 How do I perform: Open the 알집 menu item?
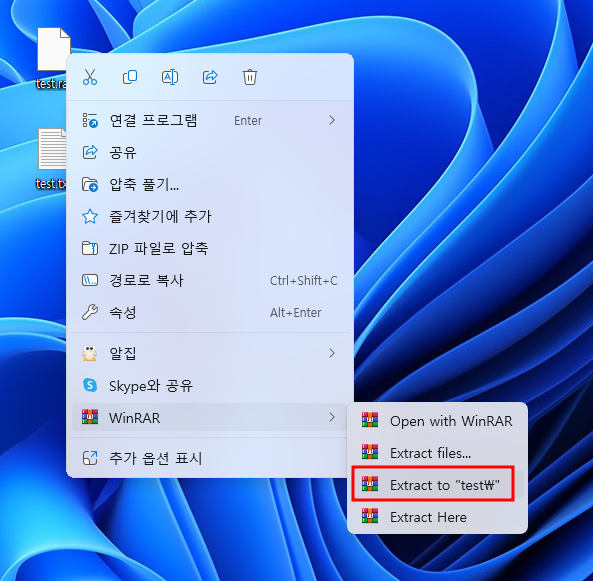(210, 353)
